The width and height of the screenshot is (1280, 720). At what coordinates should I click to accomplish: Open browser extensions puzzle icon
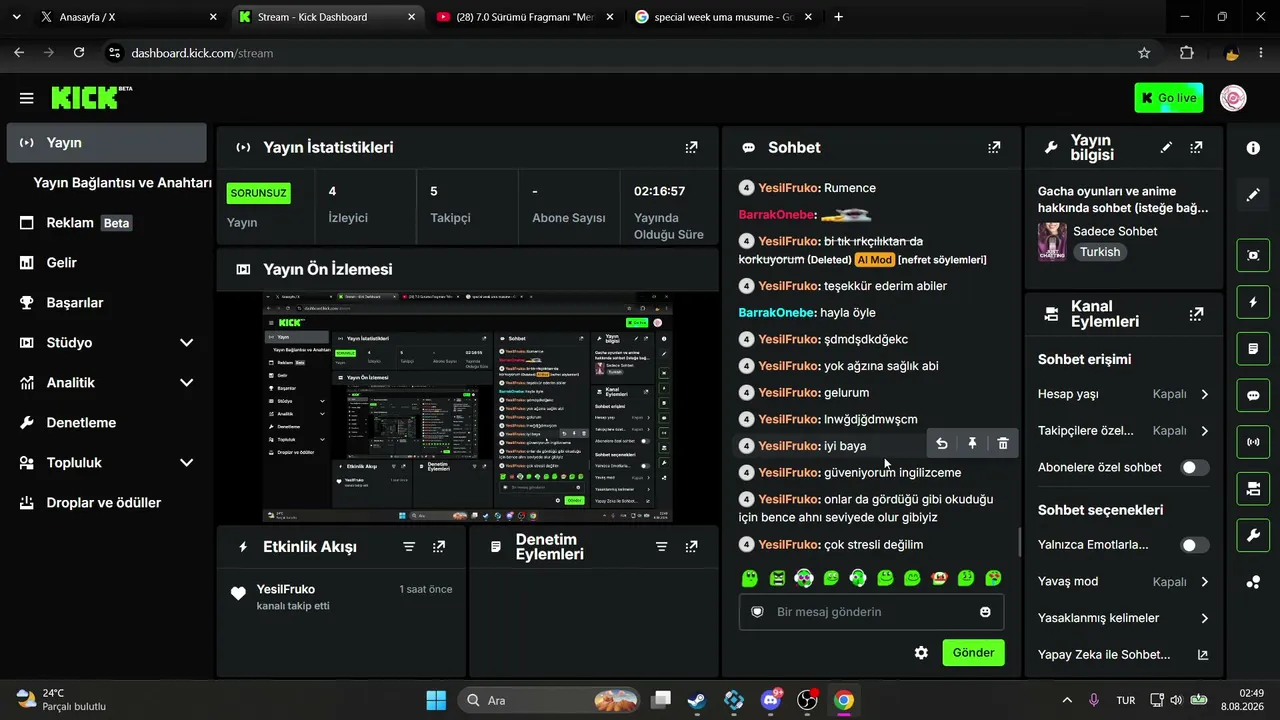[1187, 53]
